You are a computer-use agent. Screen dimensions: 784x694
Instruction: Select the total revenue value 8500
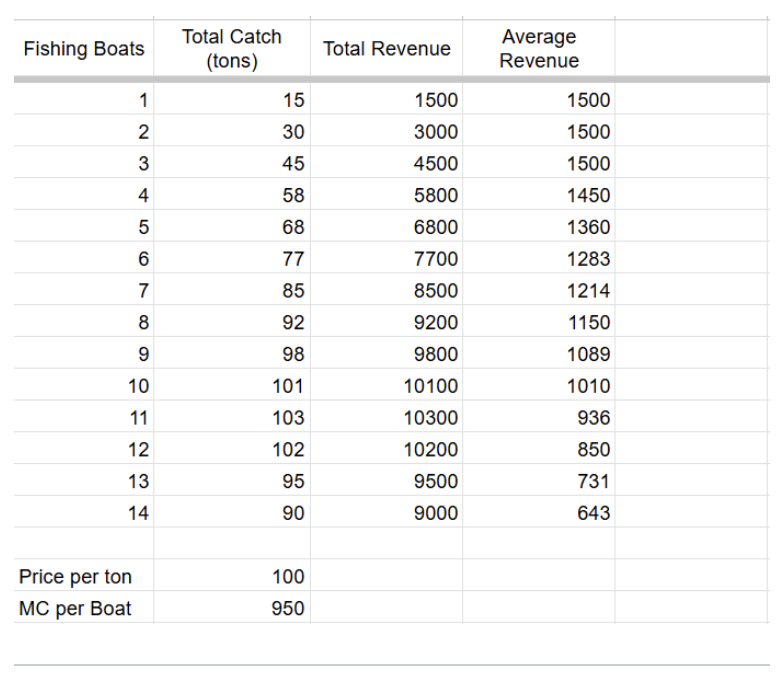[x=386, y=290]
